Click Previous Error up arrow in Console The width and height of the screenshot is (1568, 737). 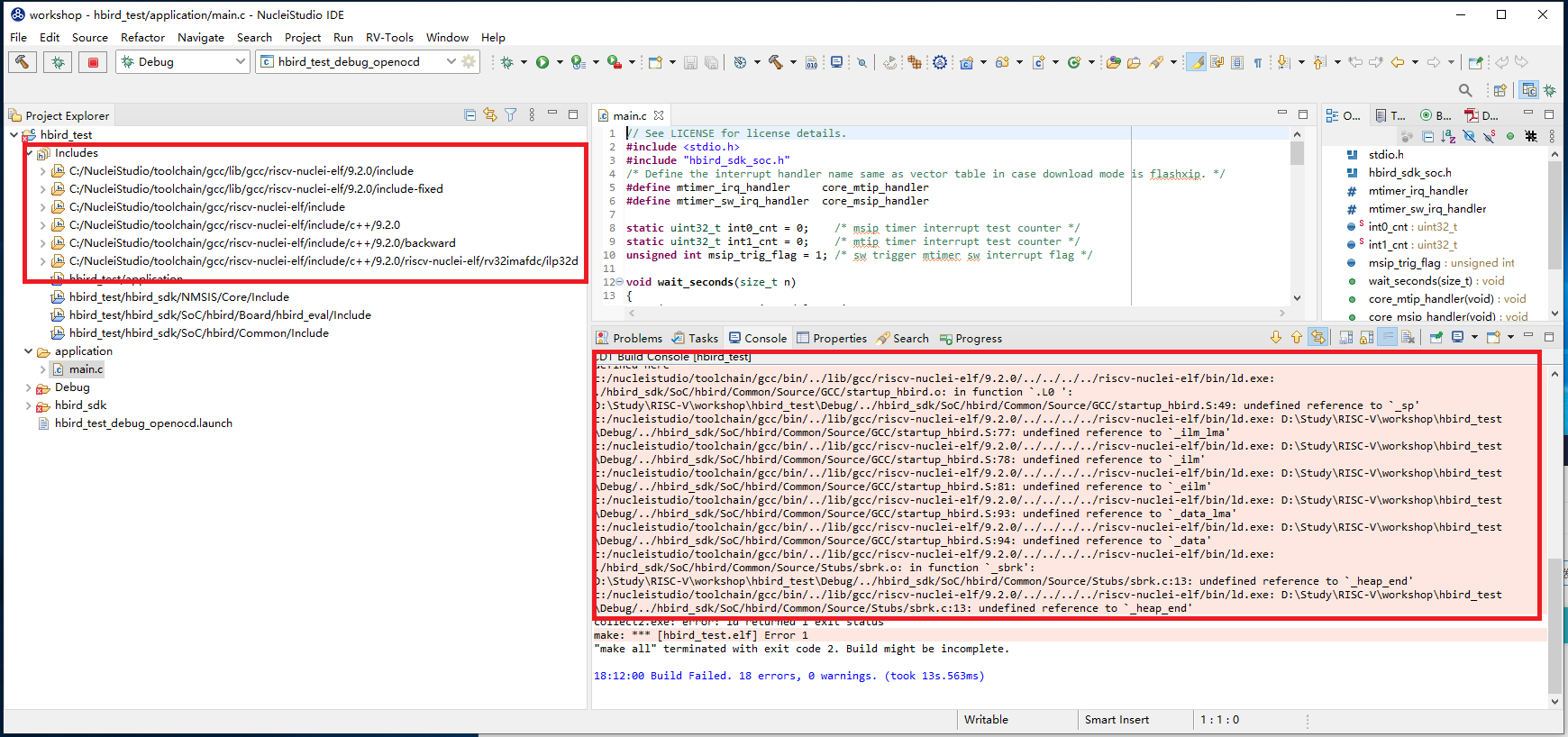pyautogui.click(x=1297, y=337)
